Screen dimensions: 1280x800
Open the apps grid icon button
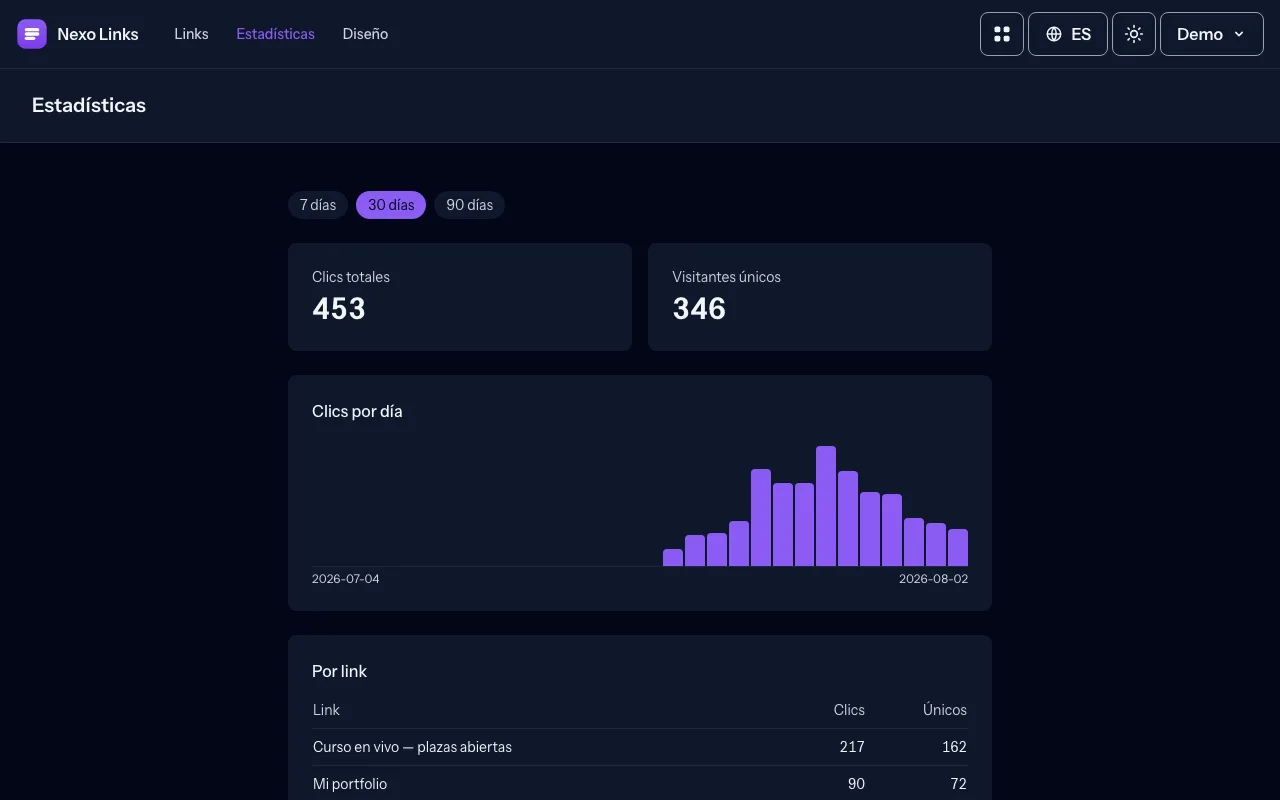click(x=1002, y=34)
